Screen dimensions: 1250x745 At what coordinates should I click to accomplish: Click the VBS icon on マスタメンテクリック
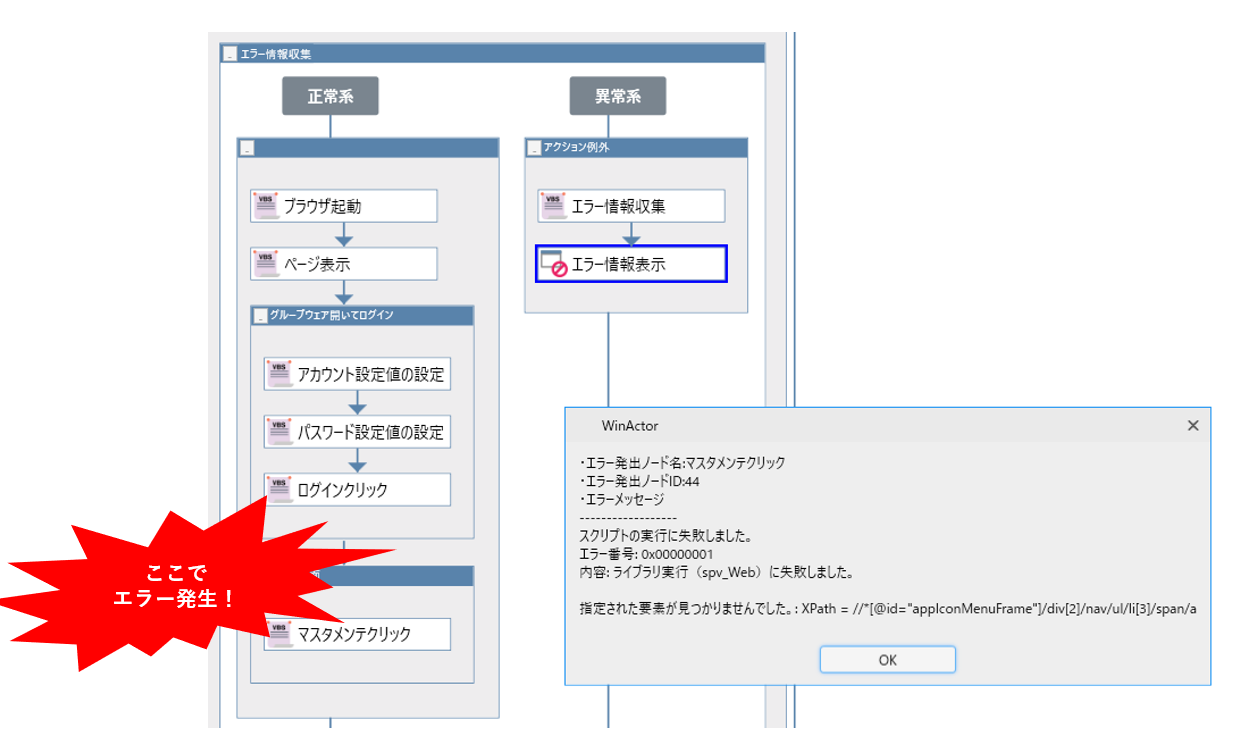(280, 633)
